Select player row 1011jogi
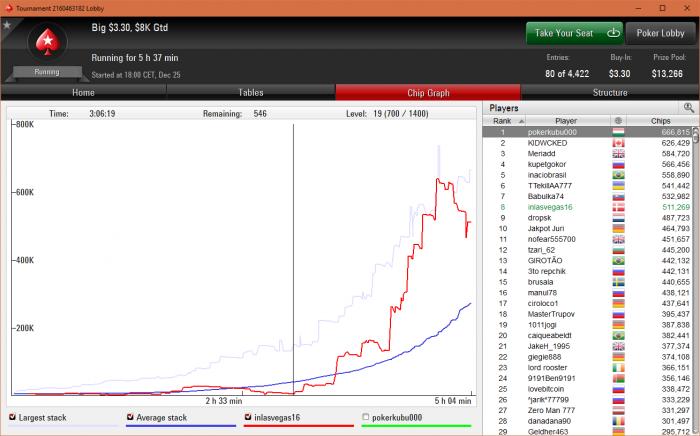Screen dimensions: 700x436 point(587,325)
